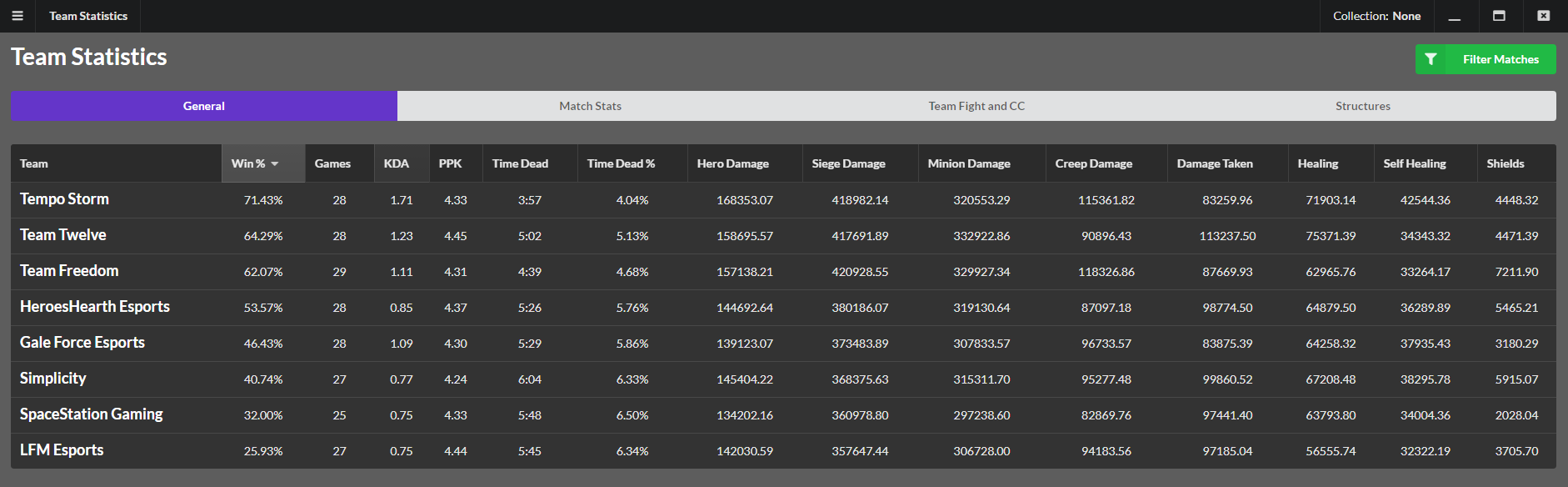Close the Team Statistics window

(x=1544, y=16)
